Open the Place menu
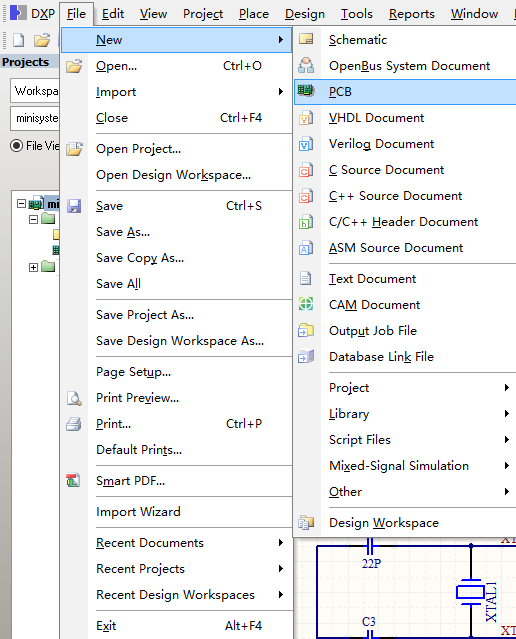Viewport: 516px width, 639px height. coord(254,14)
